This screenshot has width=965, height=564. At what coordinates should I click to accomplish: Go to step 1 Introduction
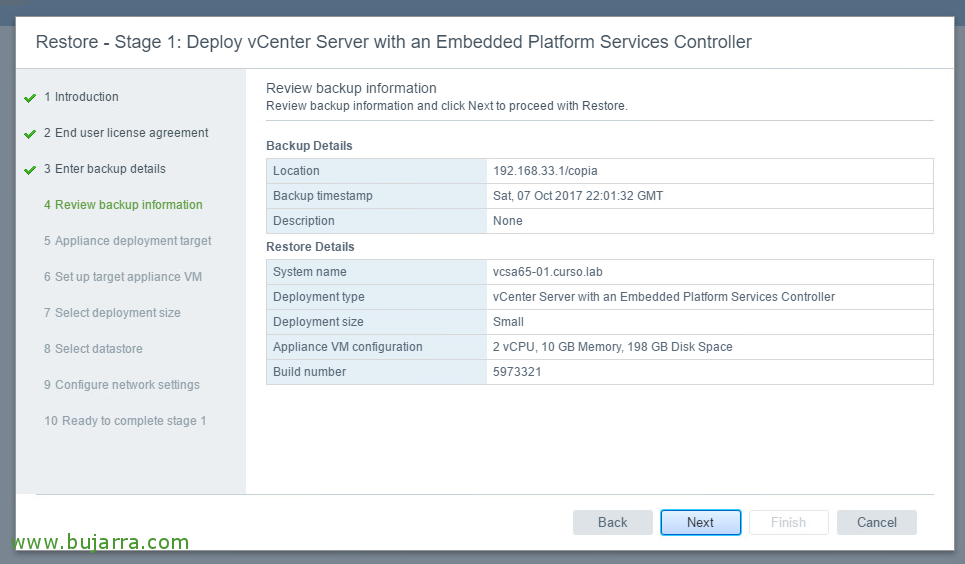click(x=81, y=97)
